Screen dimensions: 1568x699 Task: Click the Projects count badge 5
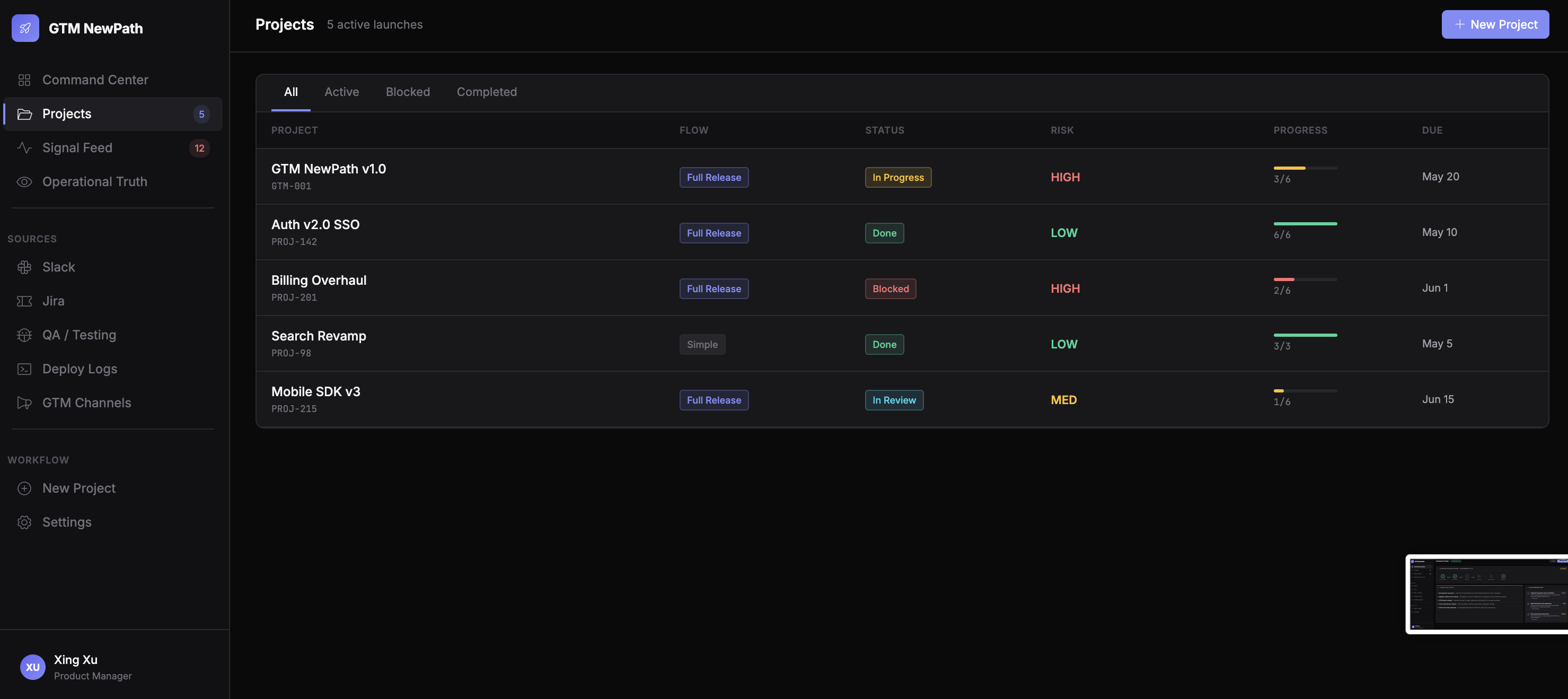point(201,114)
